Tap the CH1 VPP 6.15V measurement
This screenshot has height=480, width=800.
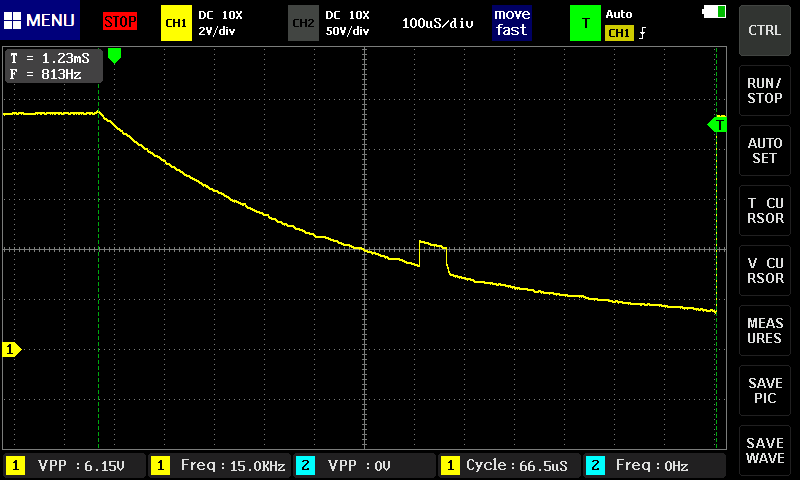[x=75, y=465]
